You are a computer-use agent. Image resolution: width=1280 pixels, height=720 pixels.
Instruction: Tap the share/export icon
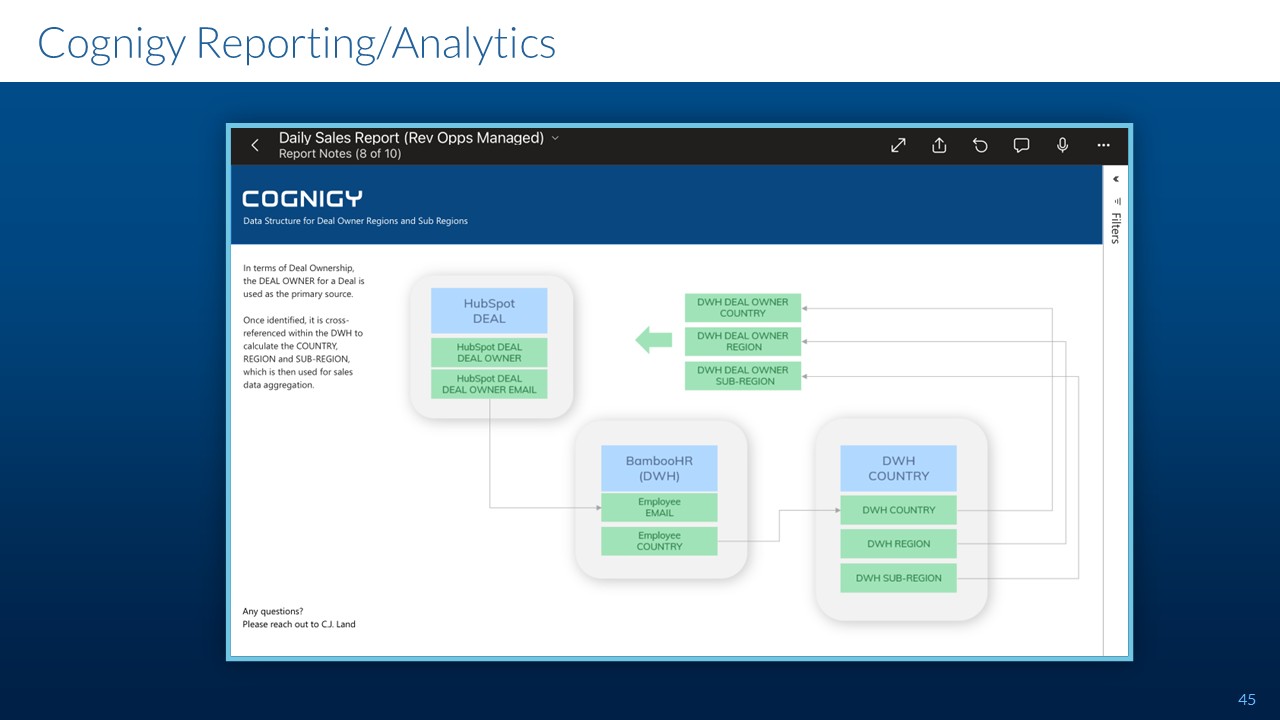point(939,146)
